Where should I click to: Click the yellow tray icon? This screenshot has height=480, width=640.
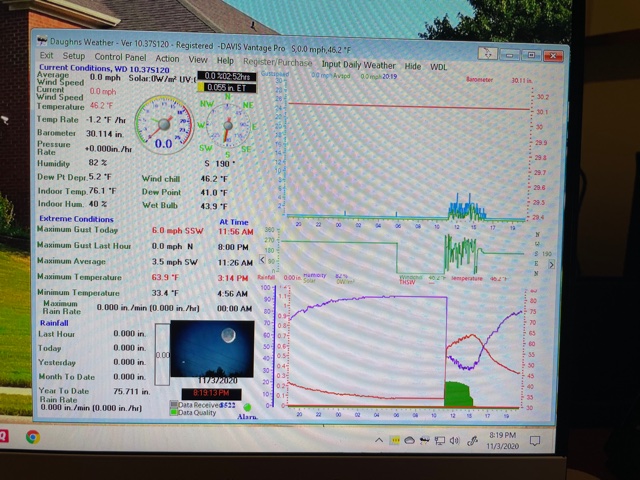(394, 440)
